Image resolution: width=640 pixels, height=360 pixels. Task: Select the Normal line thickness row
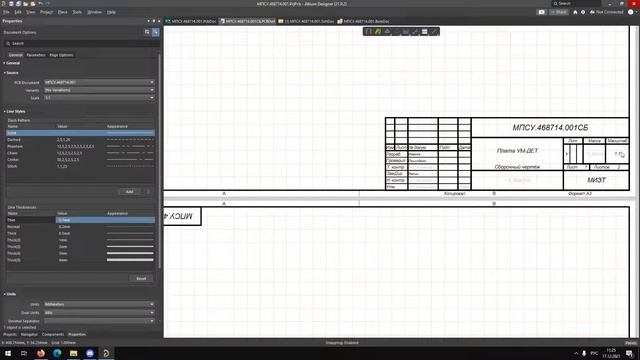(x=80, y=227)
